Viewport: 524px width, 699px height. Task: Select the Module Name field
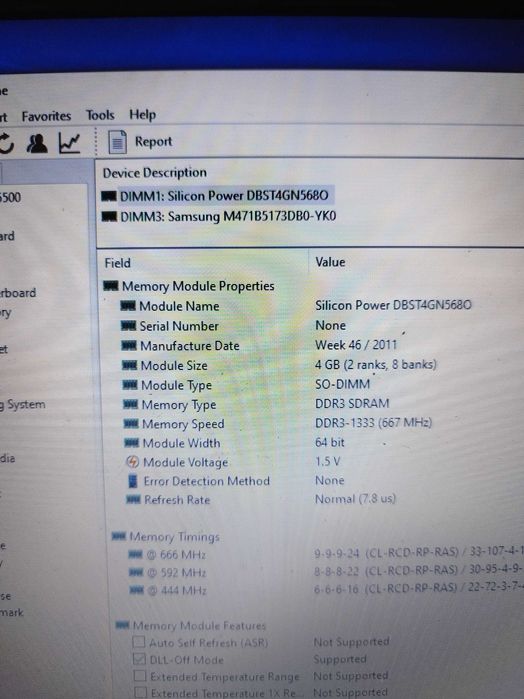tap(179, 306)
